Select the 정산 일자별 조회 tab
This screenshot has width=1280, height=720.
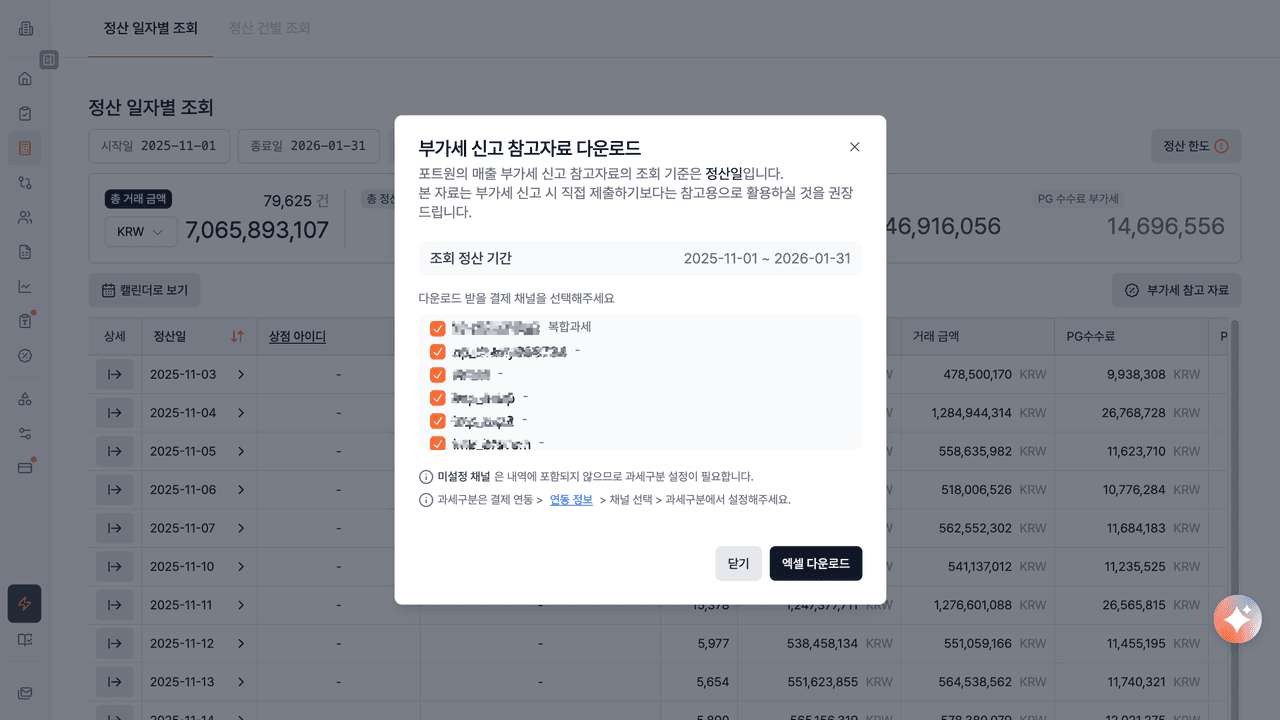(x=150, y=28)
